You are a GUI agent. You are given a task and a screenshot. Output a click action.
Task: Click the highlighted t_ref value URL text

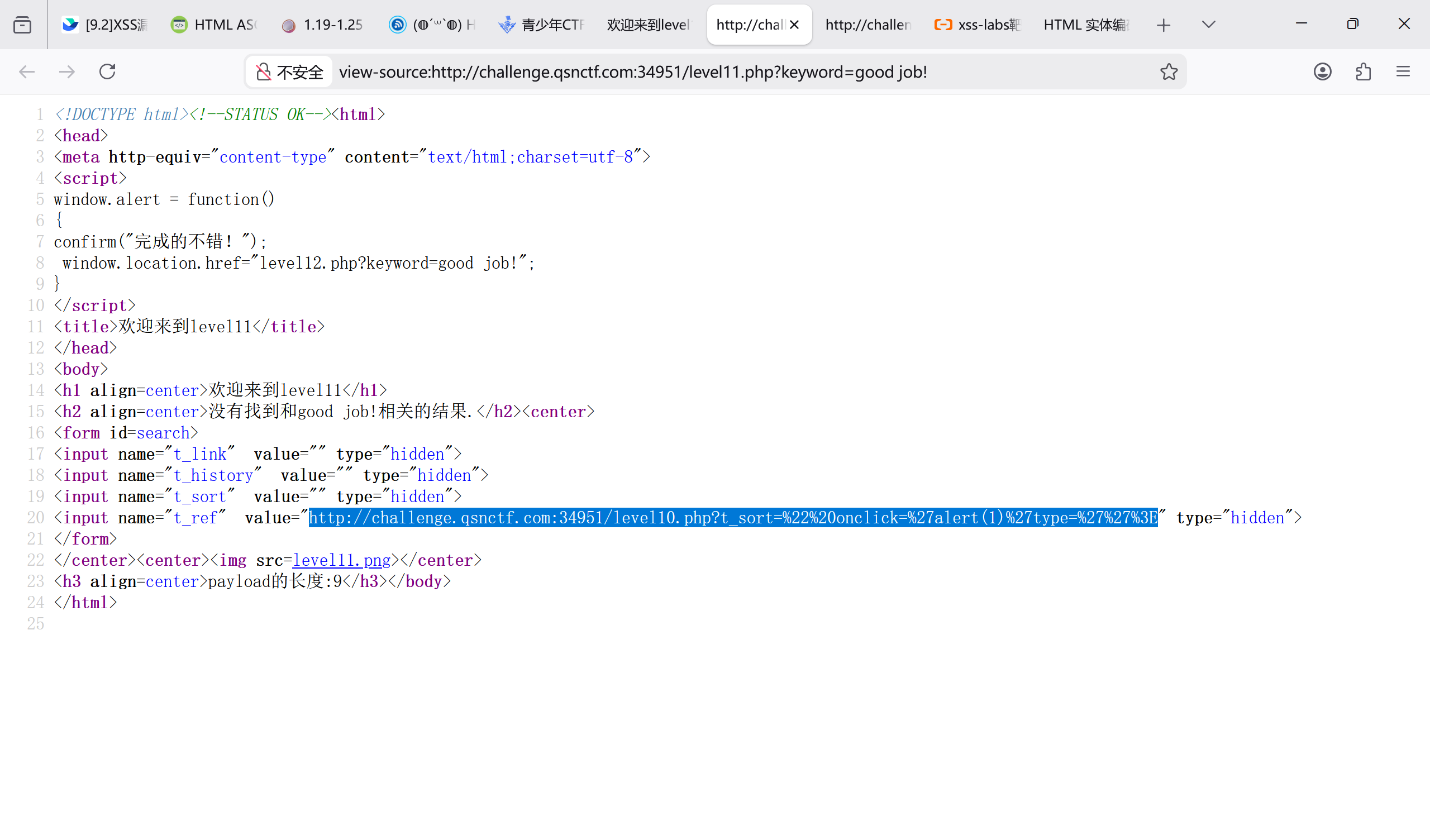pyautogui.click(x=732, y=518)
